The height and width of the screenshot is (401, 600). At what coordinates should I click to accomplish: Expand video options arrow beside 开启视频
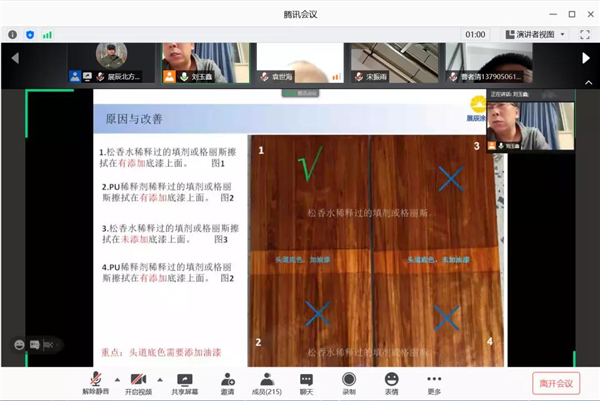tap(160, 380)
